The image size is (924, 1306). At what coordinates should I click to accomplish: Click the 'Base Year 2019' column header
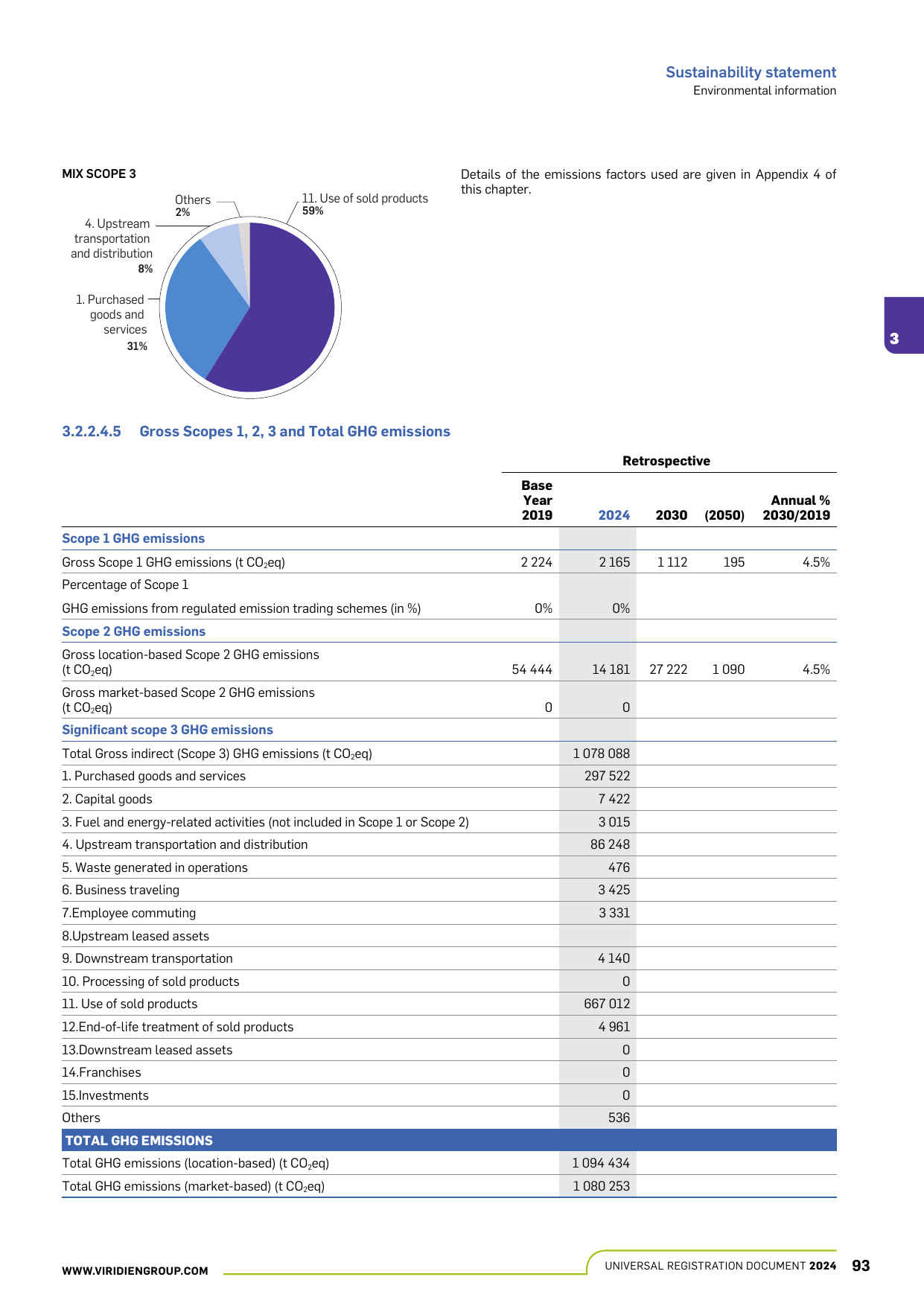coord(537,500)
